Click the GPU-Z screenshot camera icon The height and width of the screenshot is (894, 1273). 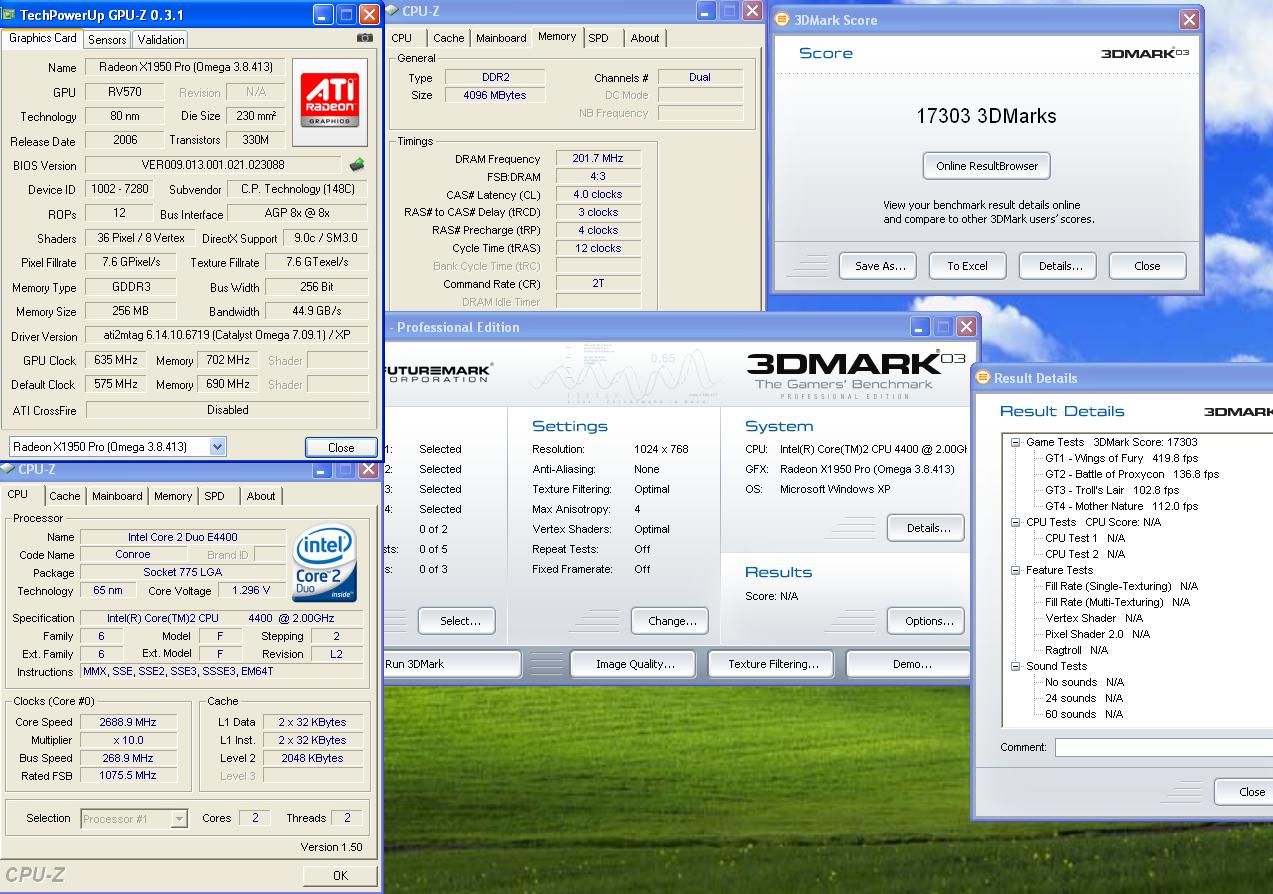[365, 38]
